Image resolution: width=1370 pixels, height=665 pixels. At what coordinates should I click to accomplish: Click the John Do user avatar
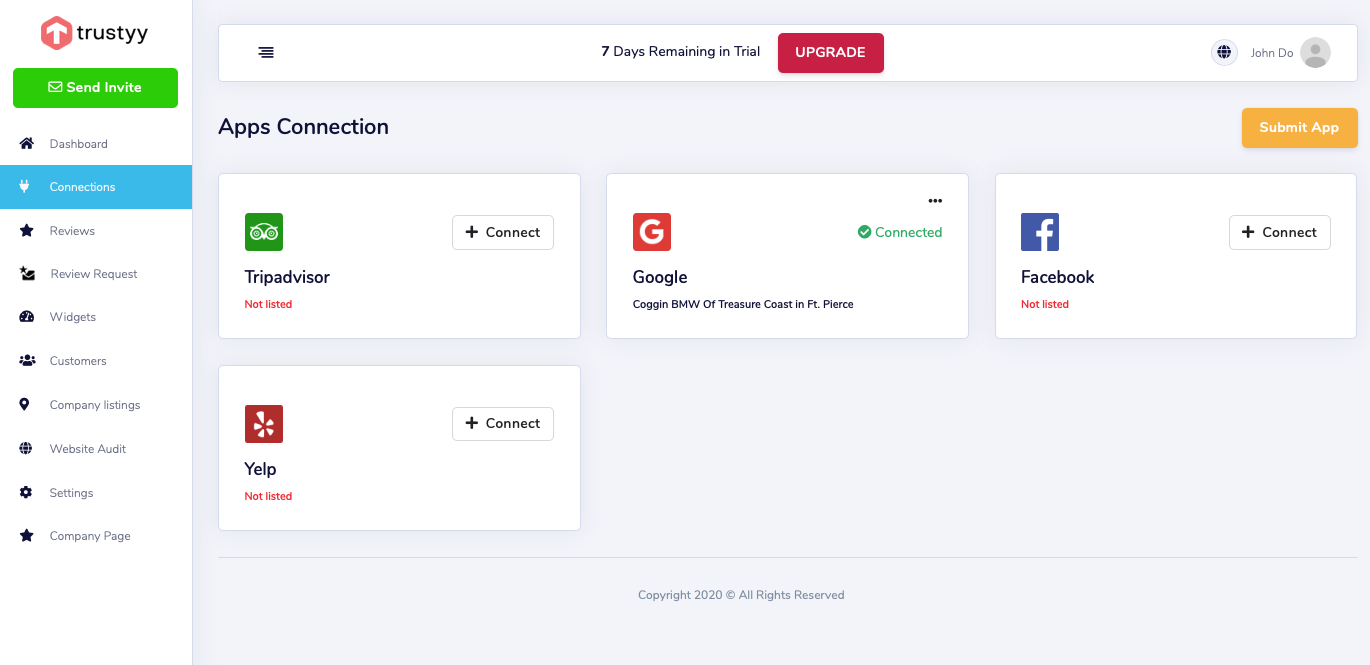click(1316, 53)
